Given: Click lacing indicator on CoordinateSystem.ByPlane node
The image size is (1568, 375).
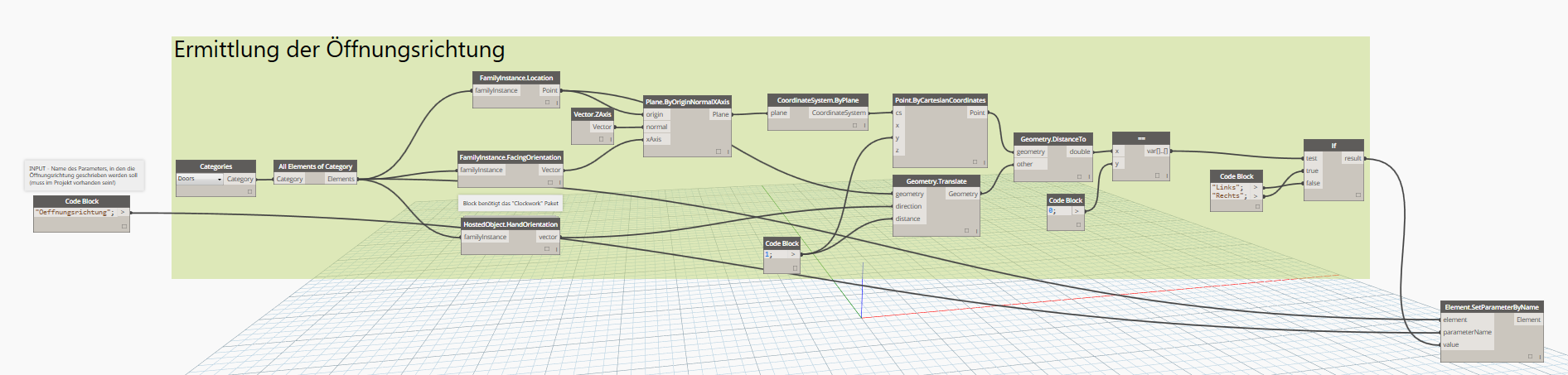Looking at the screenshot, I should tap(864, 125).
